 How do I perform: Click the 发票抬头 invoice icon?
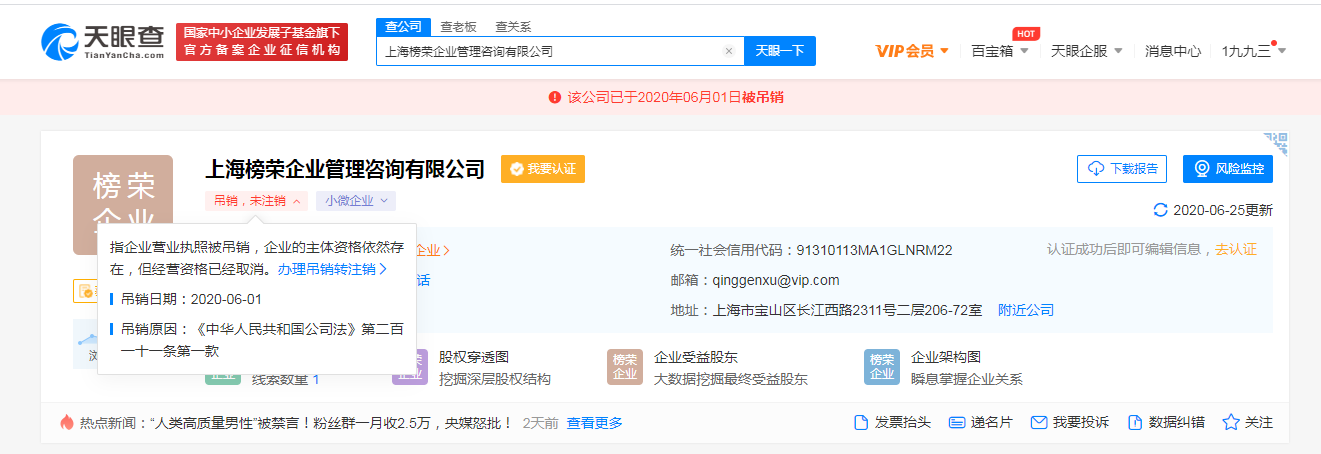pos(860,423)
